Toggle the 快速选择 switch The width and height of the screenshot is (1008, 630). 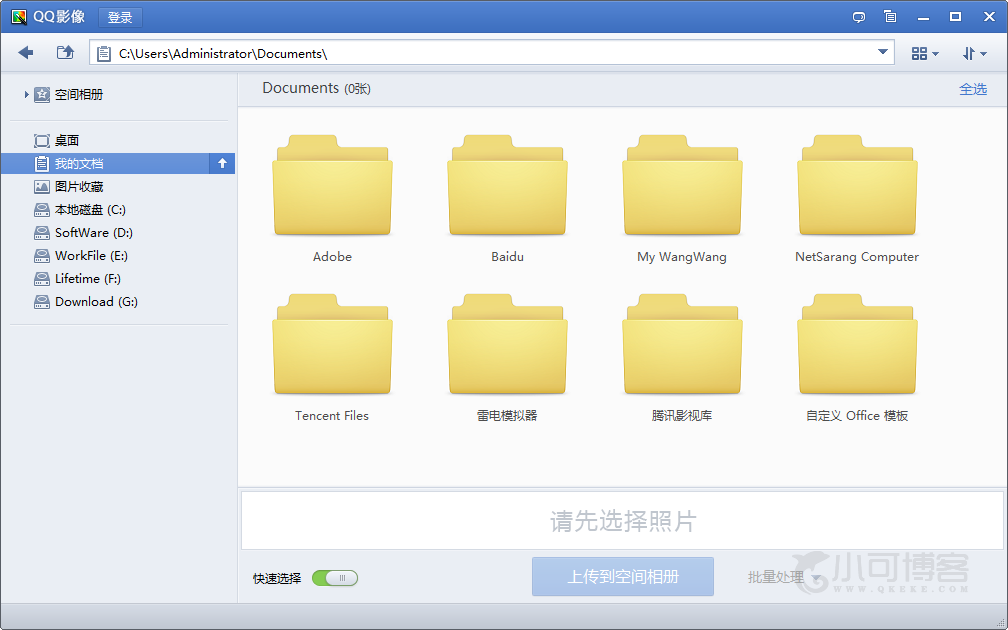[x=335, y=578]
